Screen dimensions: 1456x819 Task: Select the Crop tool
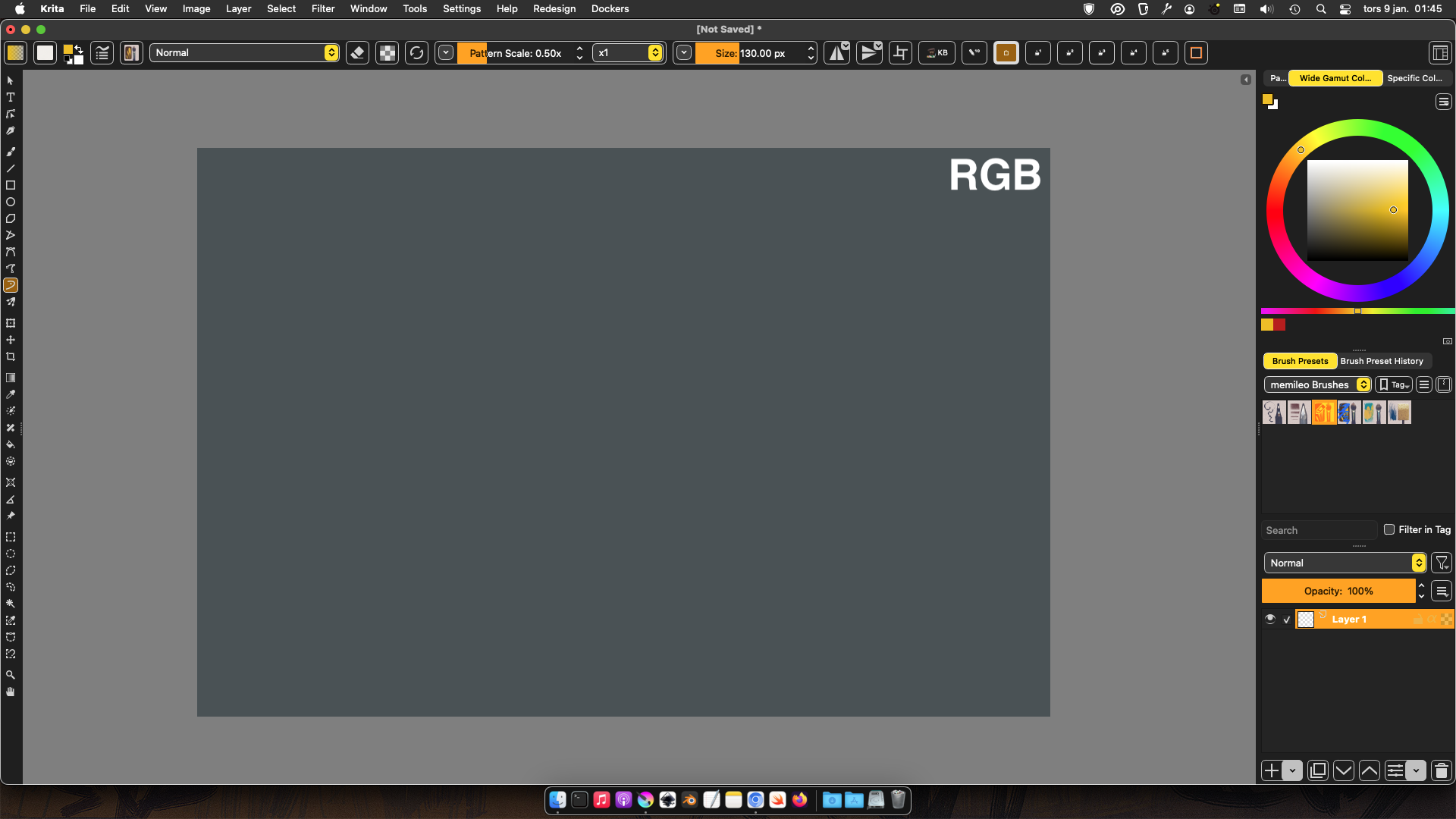(x=11, y=356)
